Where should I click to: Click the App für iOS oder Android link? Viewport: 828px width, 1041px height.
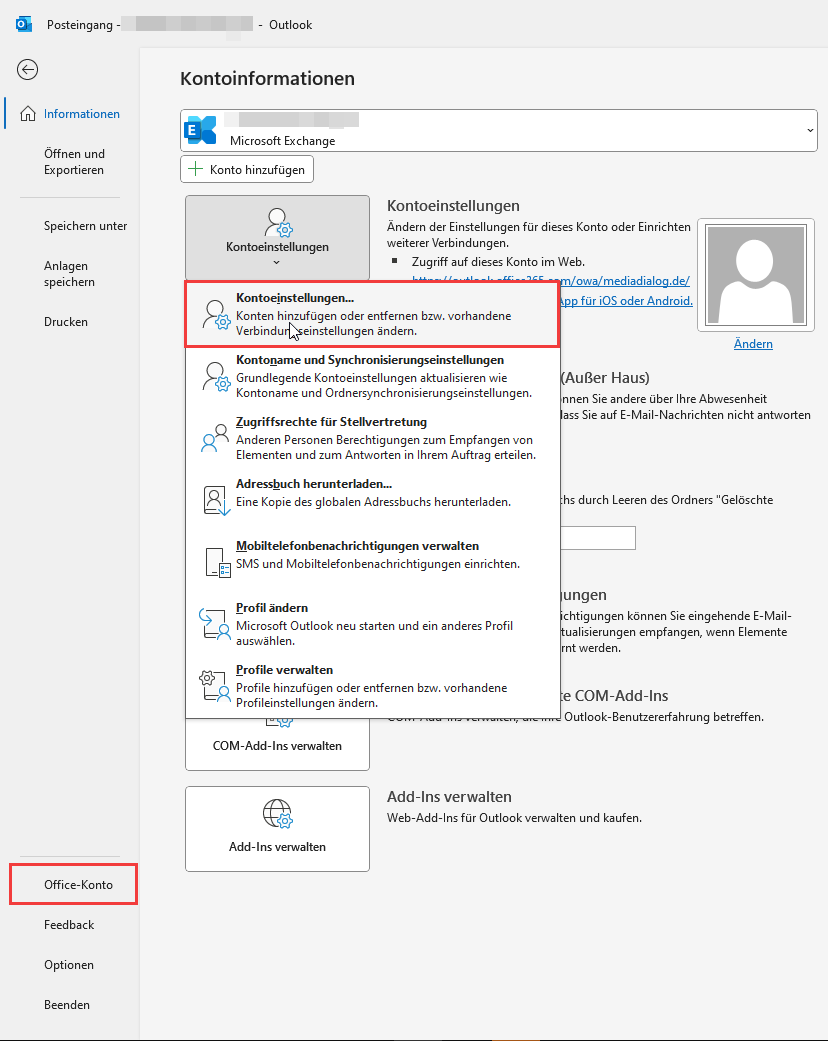[x=626, y=301]
